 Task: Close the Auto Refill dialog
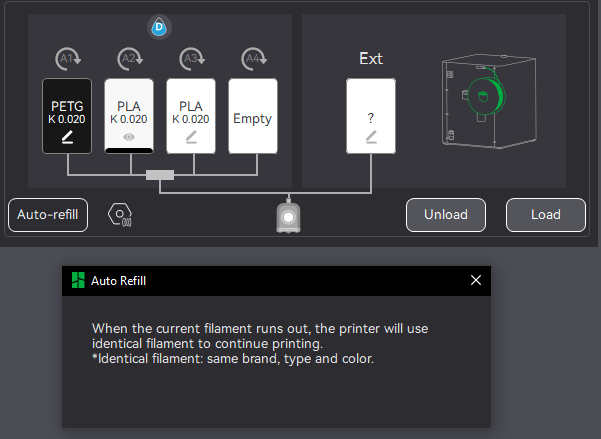click(x=476, y=281)
